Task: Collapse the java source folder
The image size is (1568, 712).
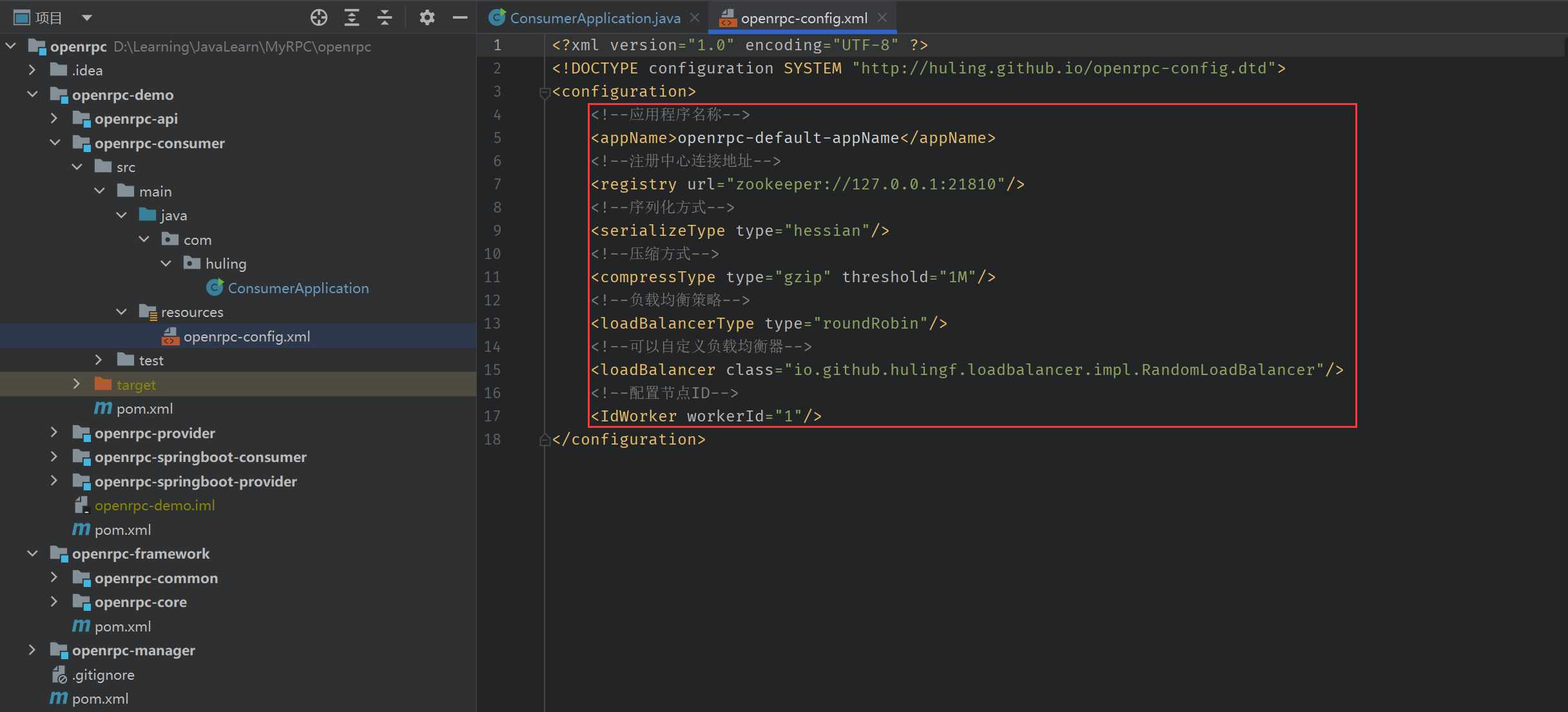Action: pos(122,215)
